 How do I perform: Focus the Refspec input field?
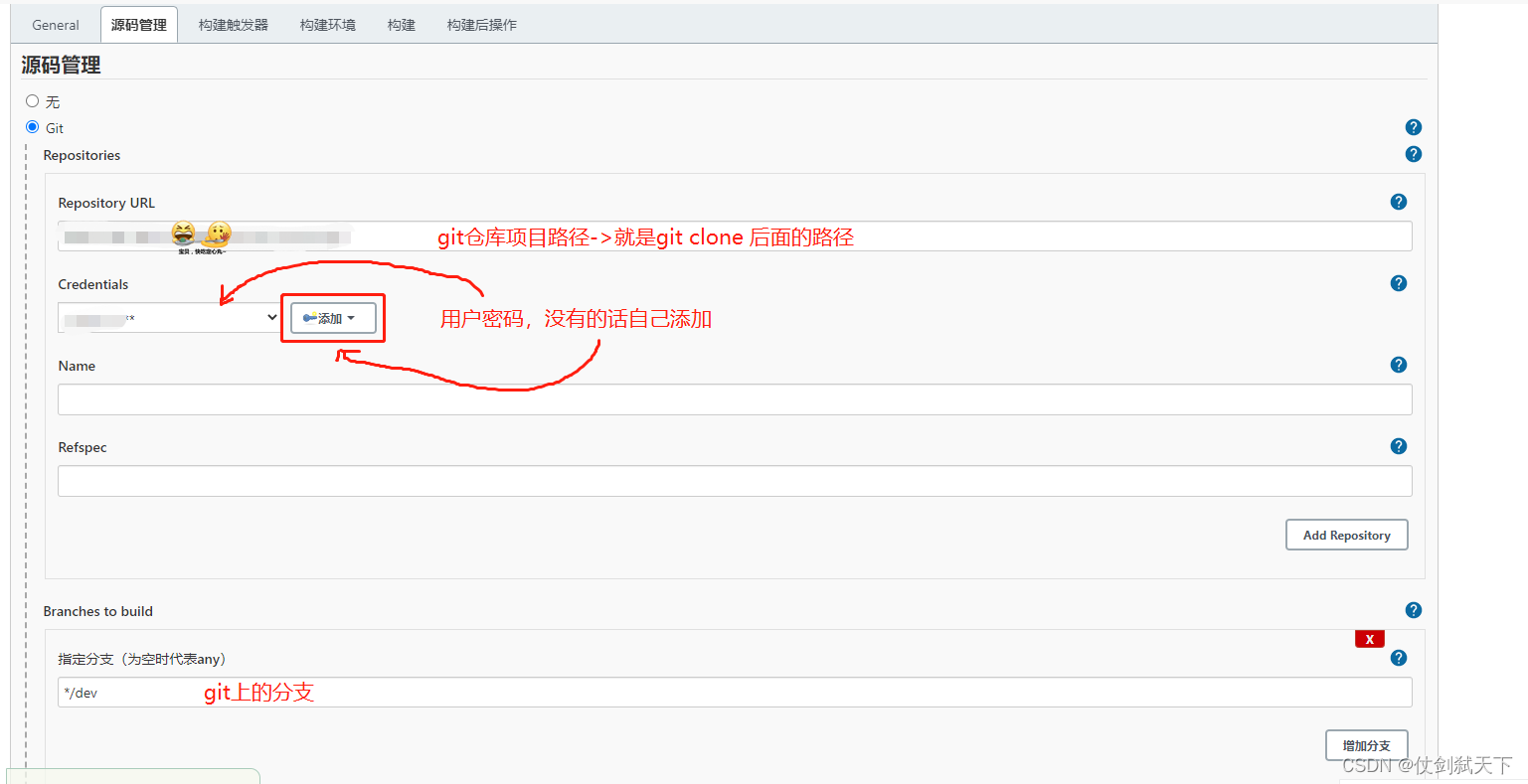735,481
